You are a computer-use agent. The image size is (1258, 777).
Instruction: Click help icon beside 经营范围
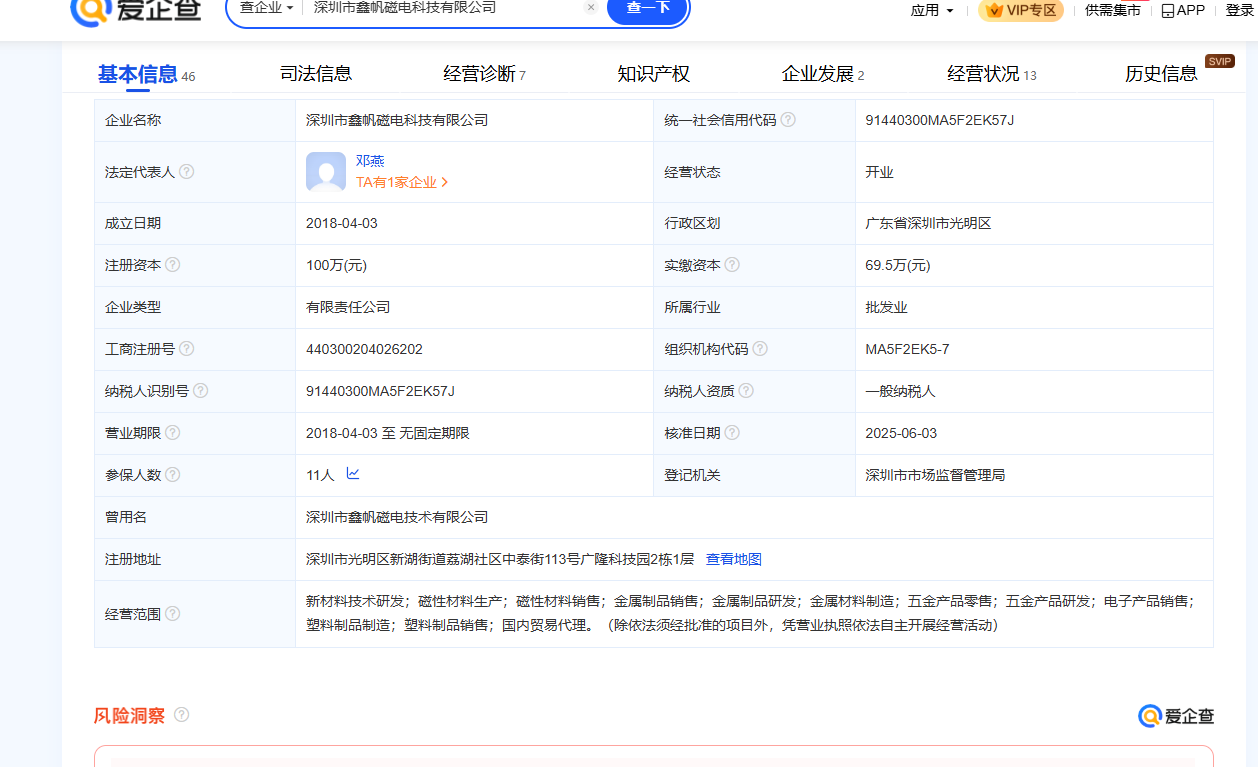173,614
